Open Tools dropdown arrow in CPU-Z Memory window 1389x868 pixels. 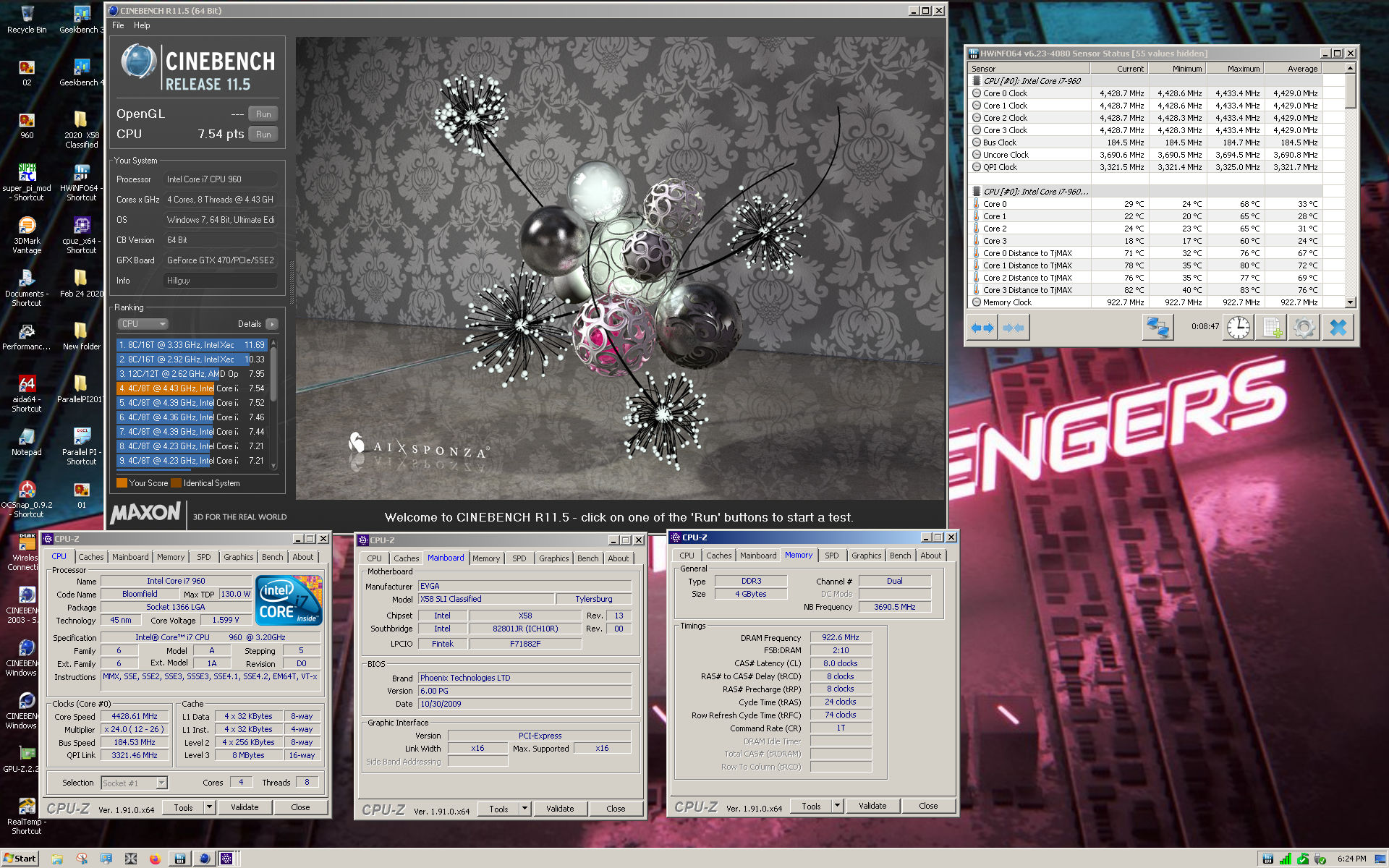838,806
